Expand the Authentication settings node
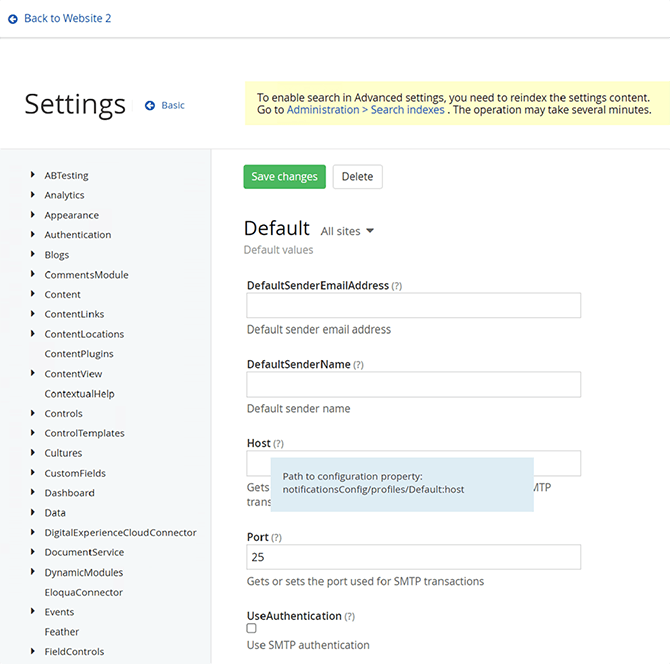 pos(33,235)
